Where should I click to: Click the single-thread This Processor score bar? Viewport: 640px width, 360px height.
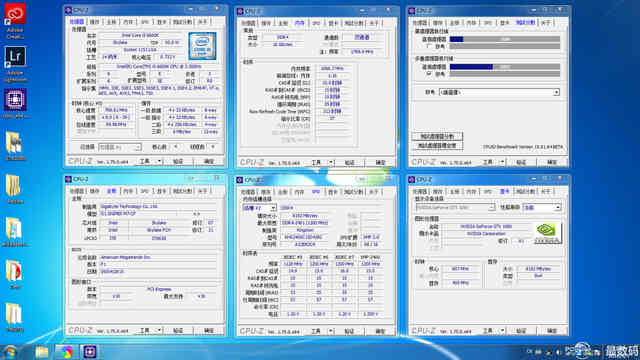(504, 39)
